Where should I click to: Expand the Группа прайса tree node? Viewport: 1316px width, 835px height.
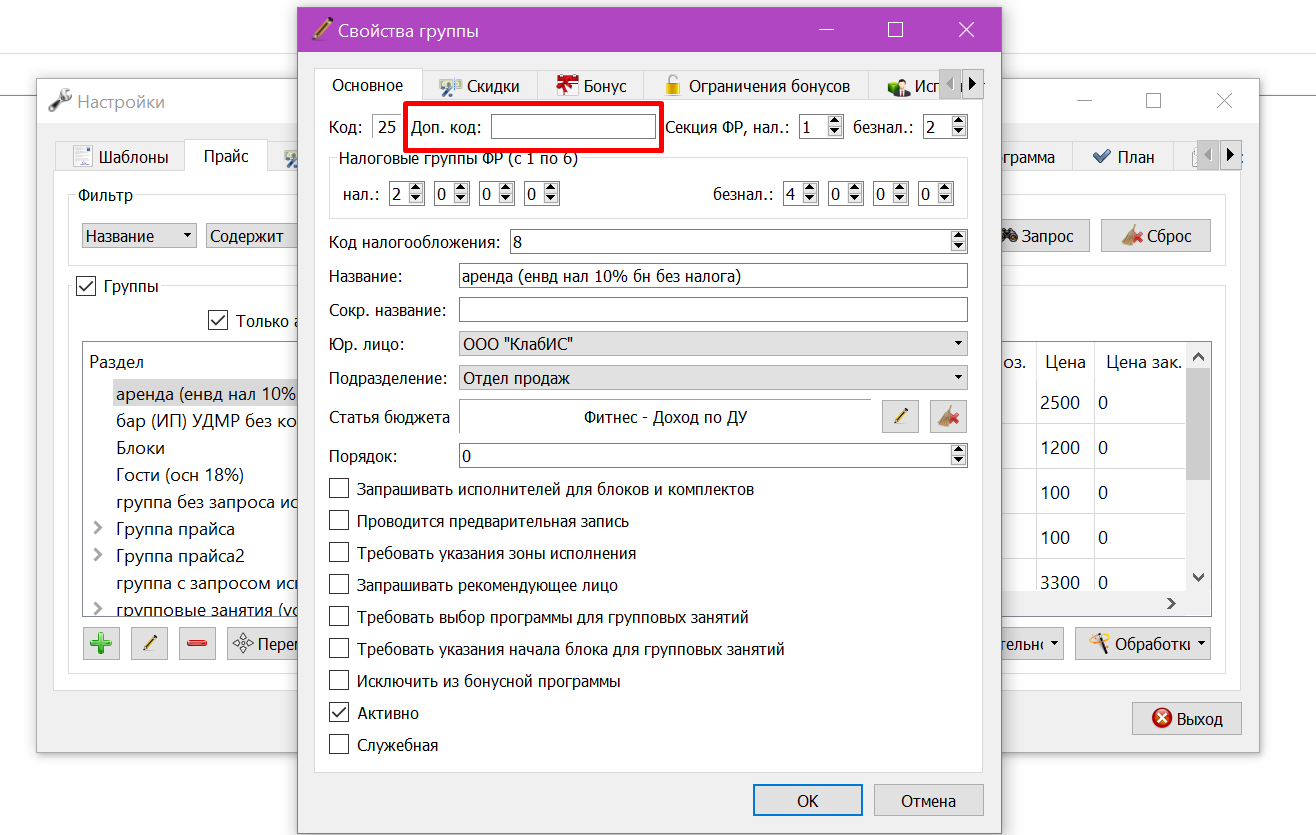[x=98, y=529]
